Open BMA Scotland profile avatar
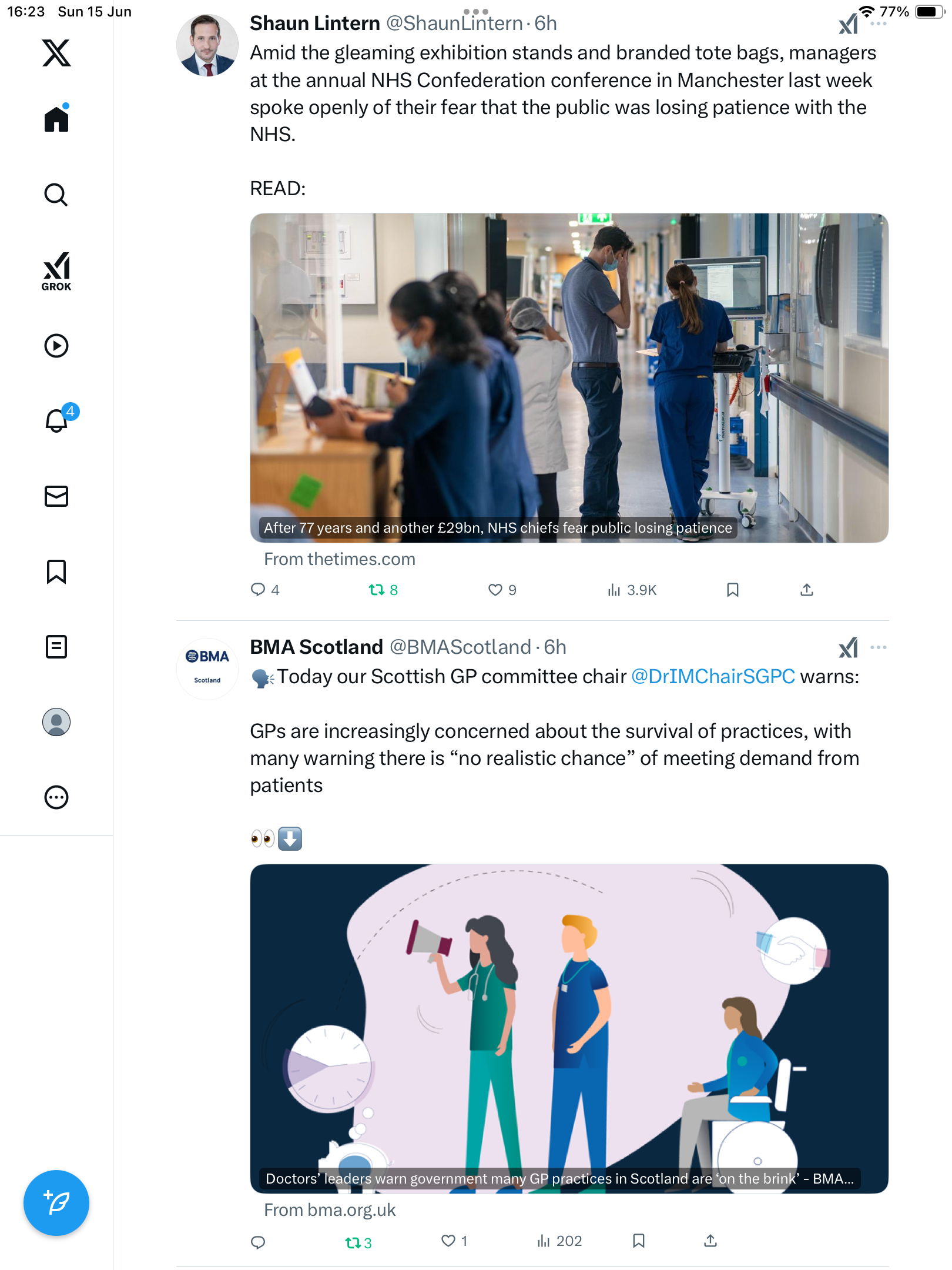The width and height of the screenshot is (952, 1270). point(207,669)
